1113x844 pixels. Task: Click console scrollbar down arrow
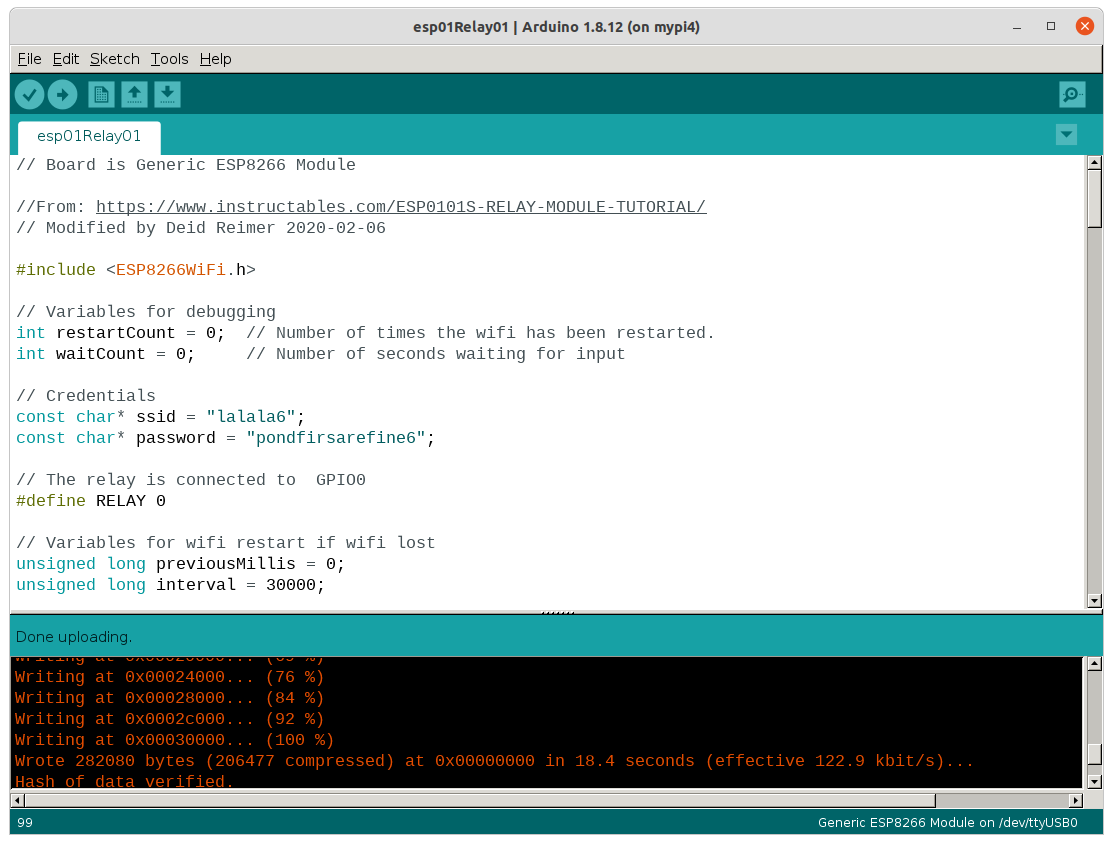click(x=1095, y=782)
